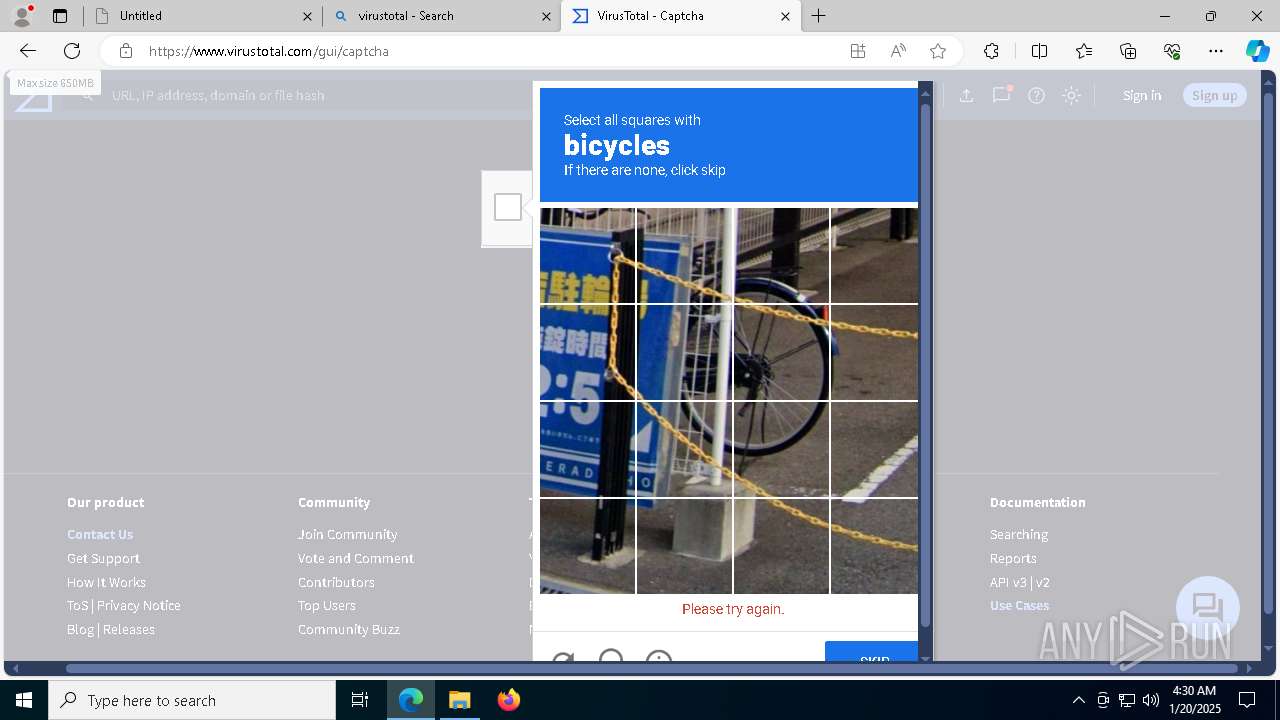Screen dimensions: 1280x720
Task: Click VirusTotal upload file icon
Action: tap(966, 95)
